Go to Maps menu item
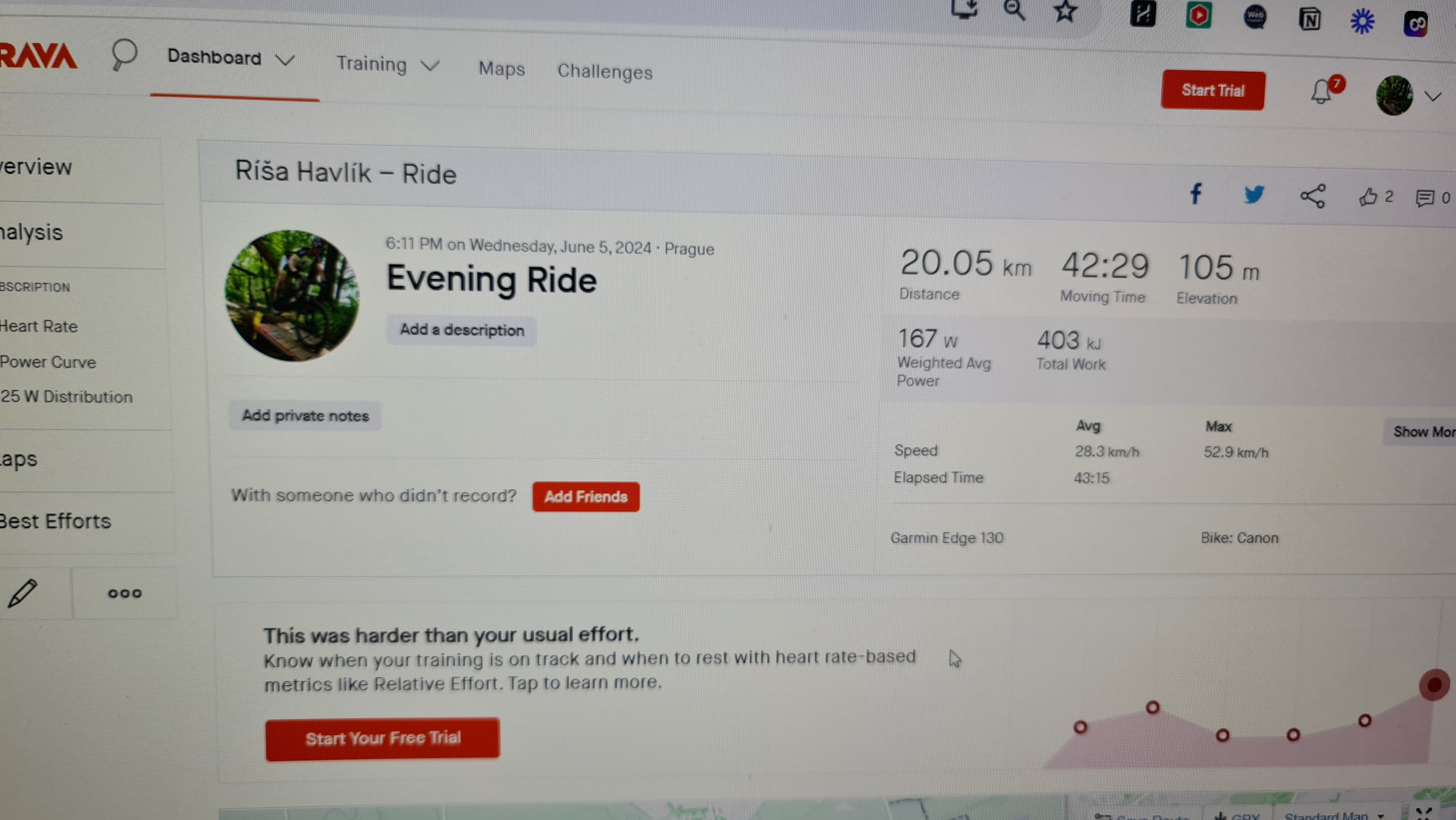The height and width of the screenshot is (820, 1456). pos(501,69)
